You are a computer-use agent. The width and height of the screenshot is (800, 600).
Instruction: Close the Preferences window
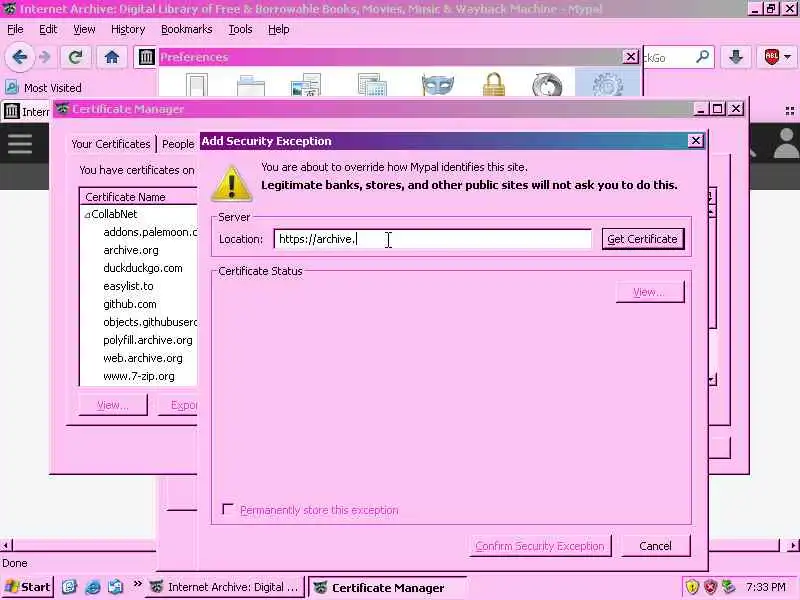coord(631,57)
